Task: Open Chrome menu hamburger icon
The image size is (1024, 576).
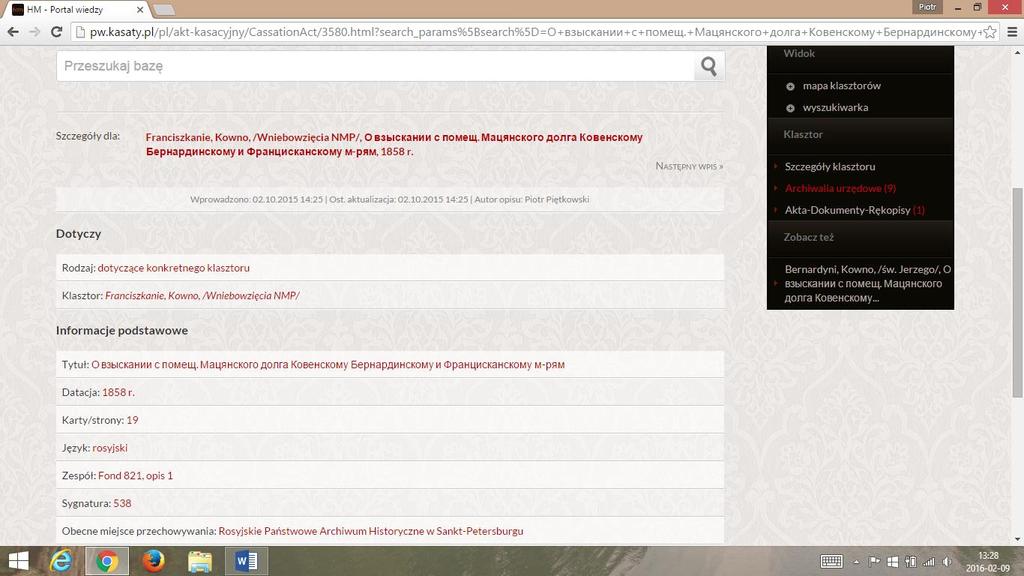Action: coord(1012,31)
